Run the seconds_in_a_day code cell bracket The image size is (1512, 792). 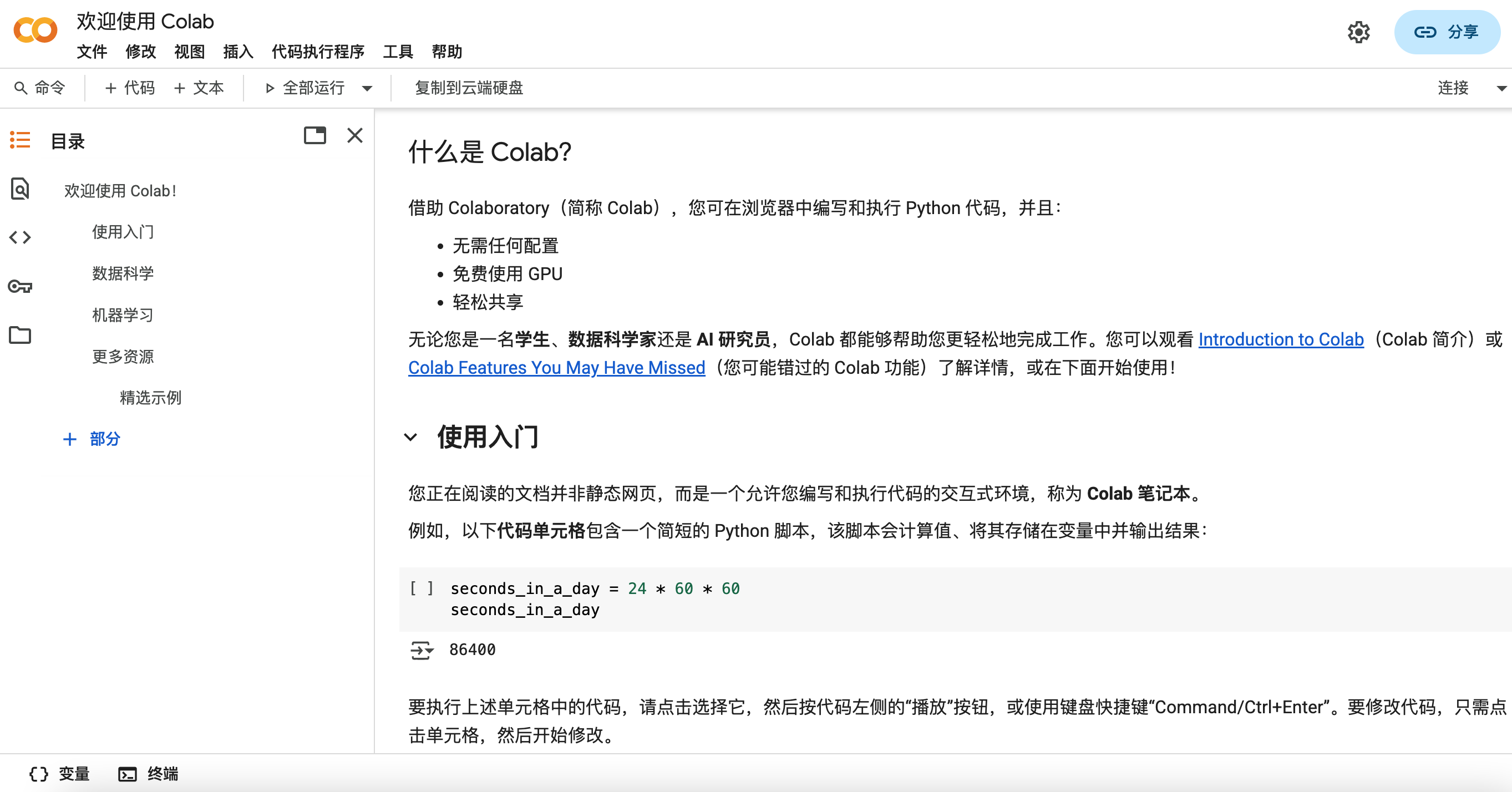421,588
